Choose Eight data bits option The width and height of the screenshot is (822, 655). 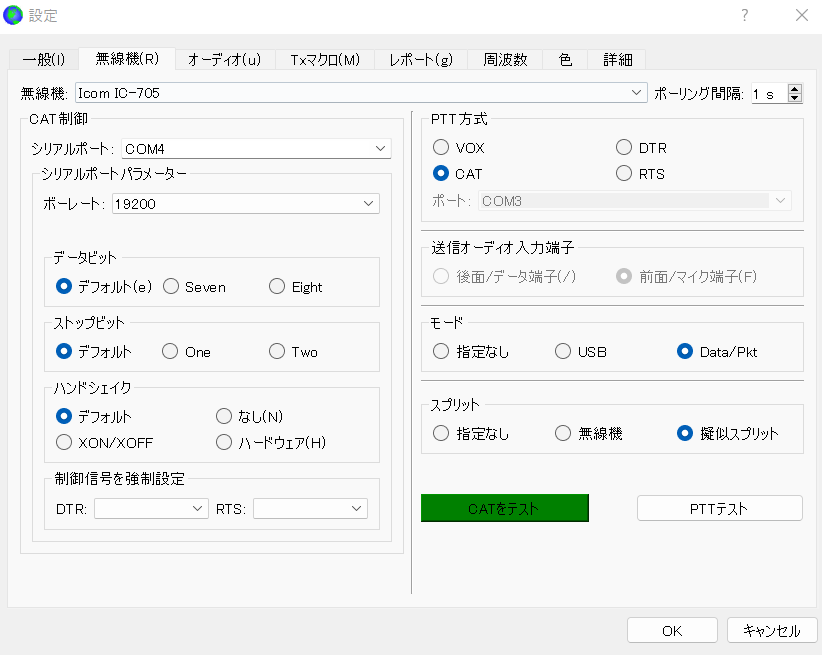[x=277, y=287]
